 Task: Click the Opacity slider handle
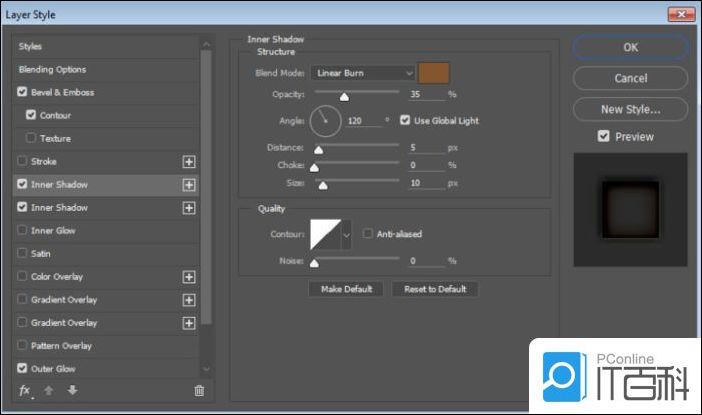[344, 97]
